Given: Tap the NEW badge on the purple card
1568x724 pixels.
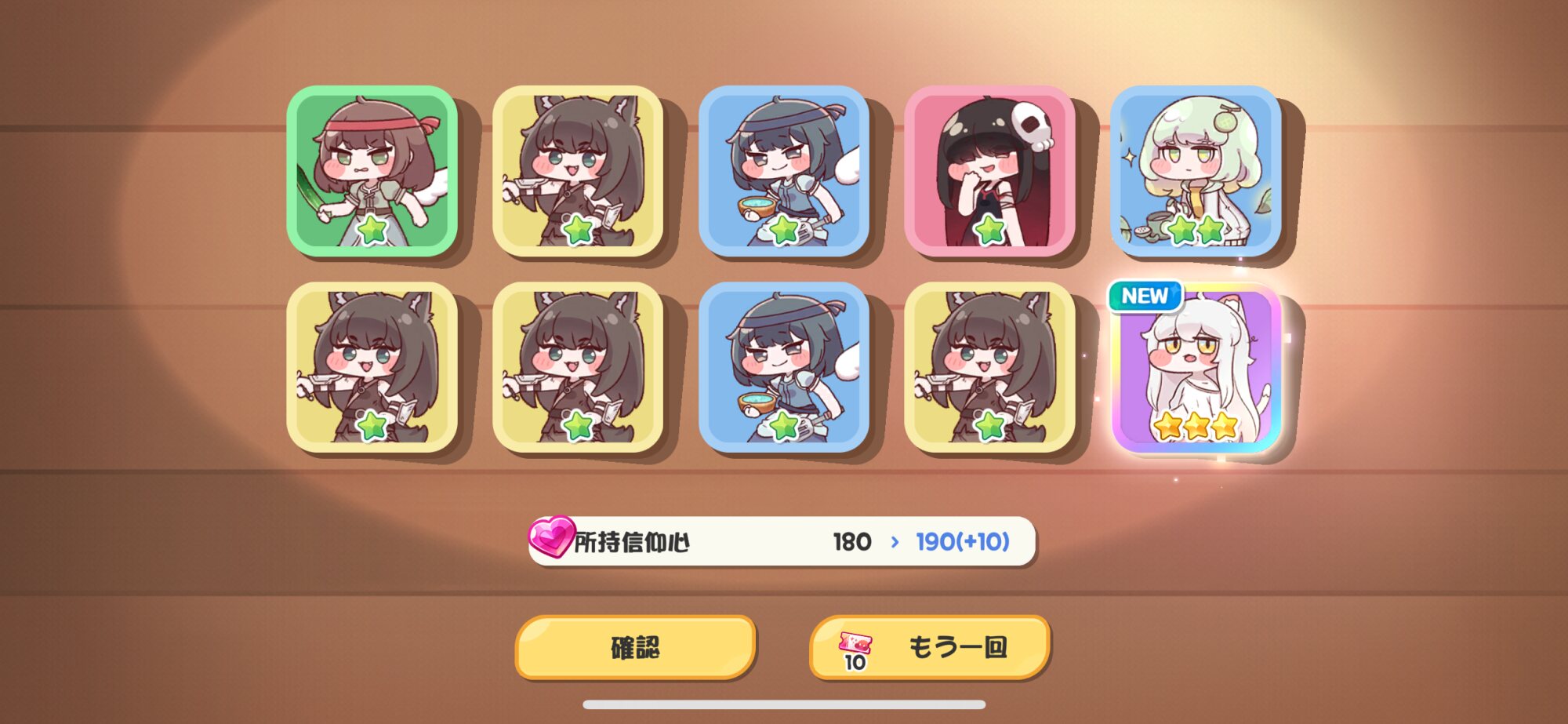Looking at the screenshot, I should point(1145,296).
